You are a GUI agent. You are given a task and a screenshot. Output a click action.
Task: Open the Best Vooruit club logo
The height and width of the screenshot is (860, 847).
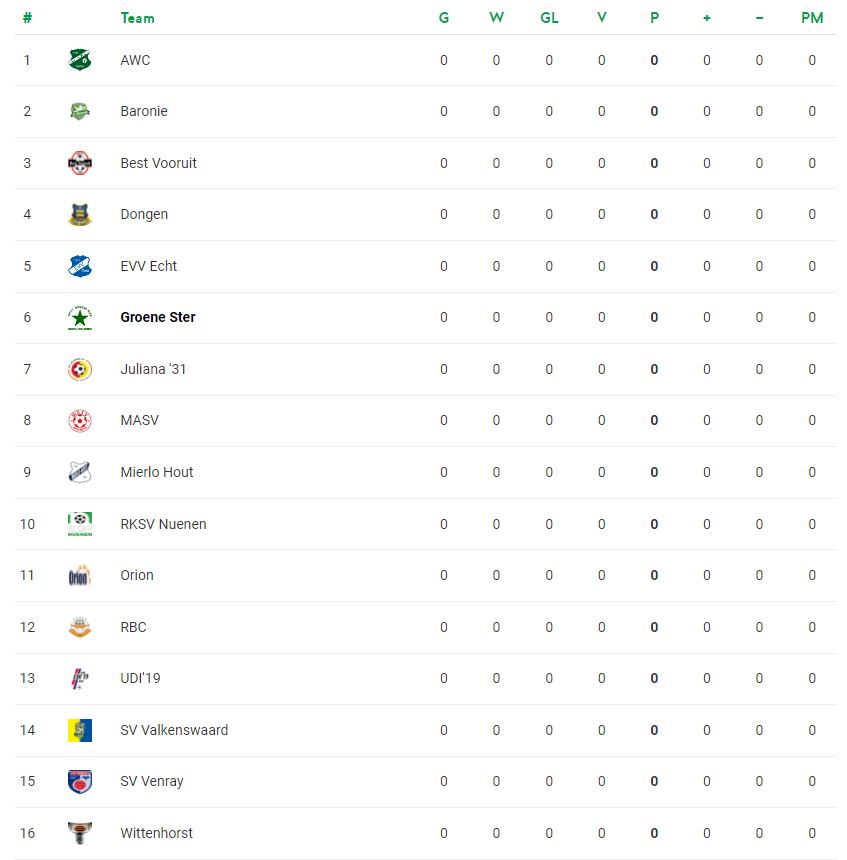pyautogui.click(x=80, y=163)
